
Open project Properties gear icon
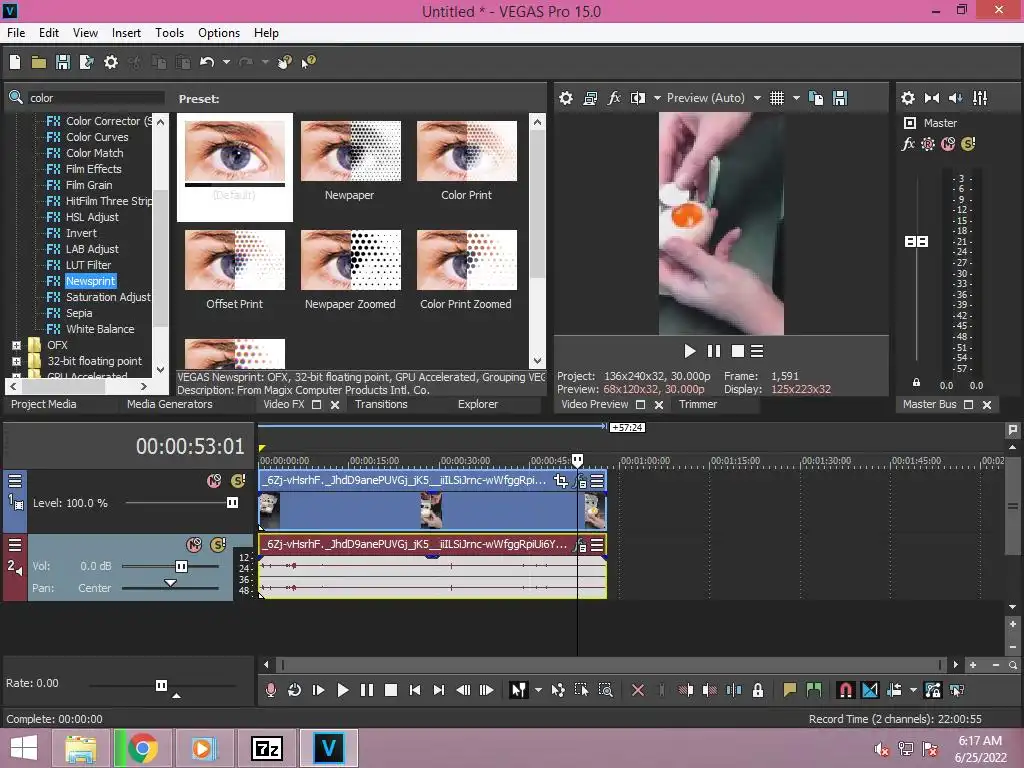click(111, 62)
